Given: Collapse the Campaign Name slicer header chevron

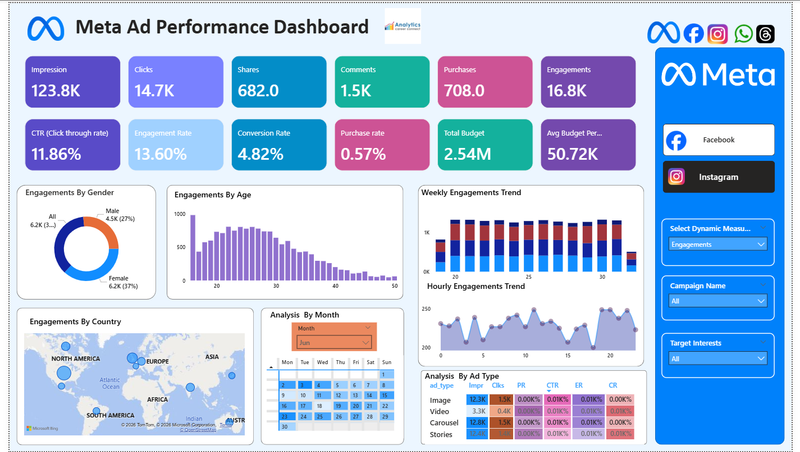Looking at the screenshot, I should 763,285.
